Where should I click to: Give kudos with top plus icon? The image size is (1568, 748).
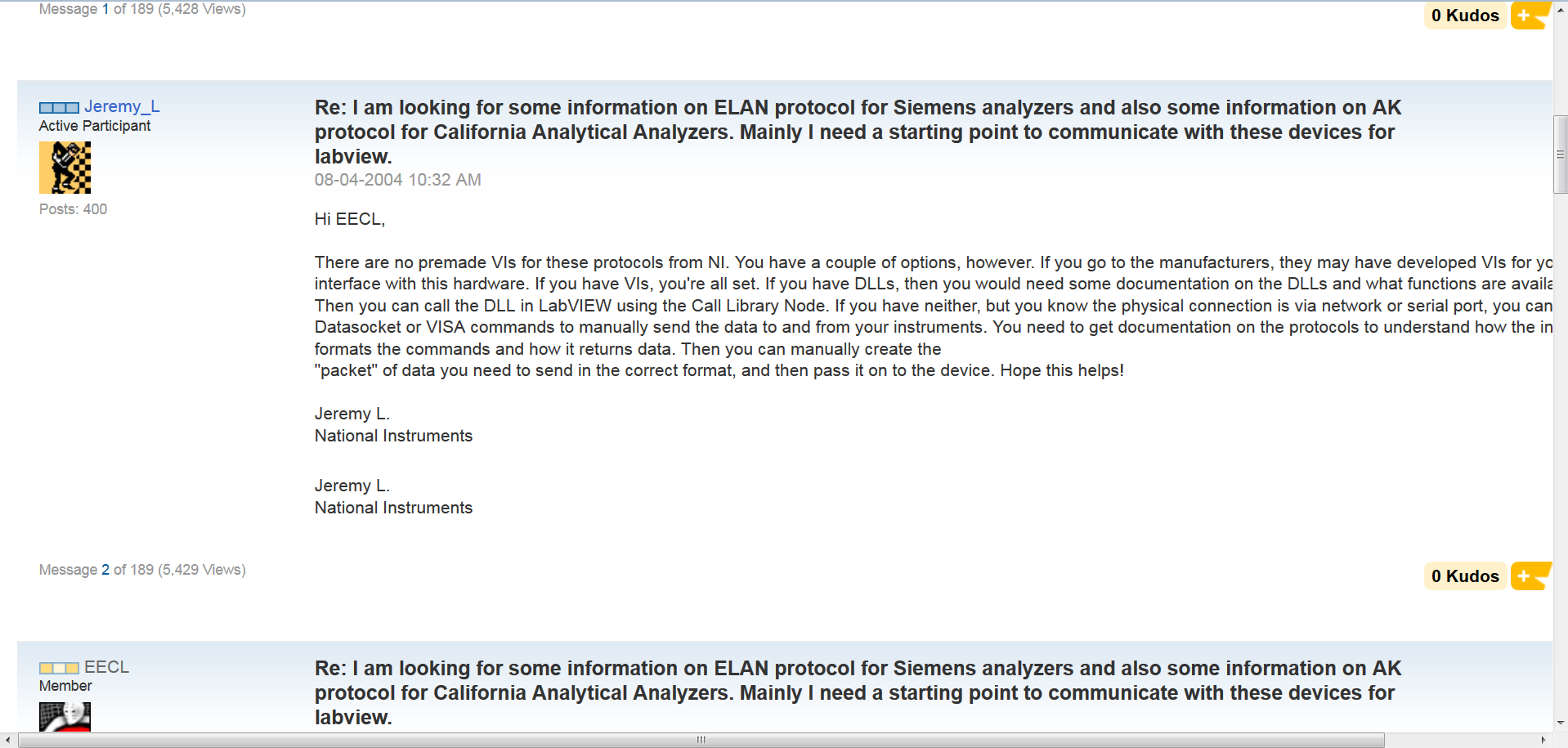1530,16
